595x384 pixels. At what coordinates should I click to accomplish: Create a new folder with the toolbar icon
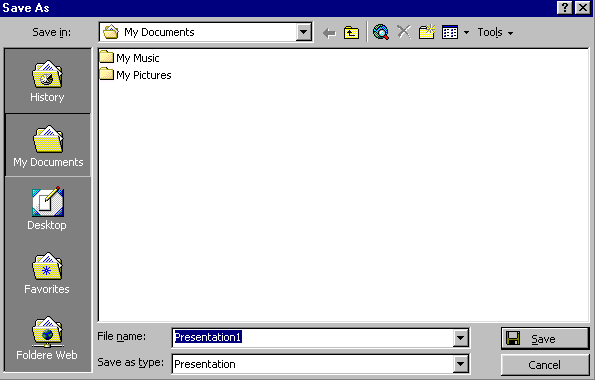point(427,32)
